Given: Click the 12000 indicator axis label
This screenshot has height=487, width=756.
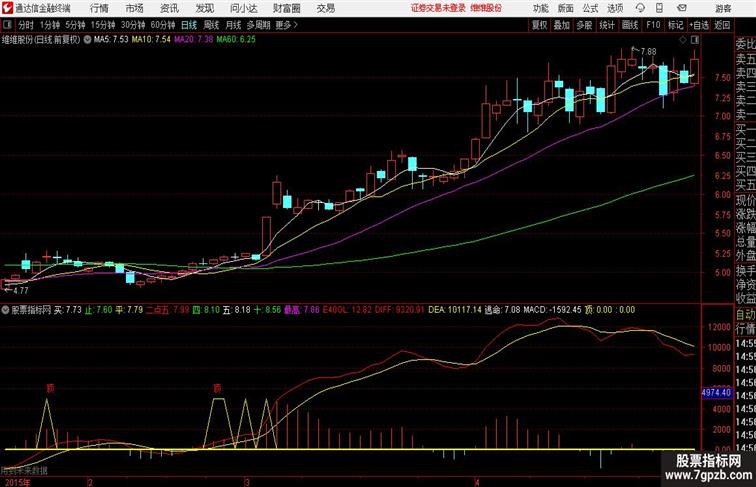Looking at the screenshot, I should pyautogui.click(x=719, y=327).
